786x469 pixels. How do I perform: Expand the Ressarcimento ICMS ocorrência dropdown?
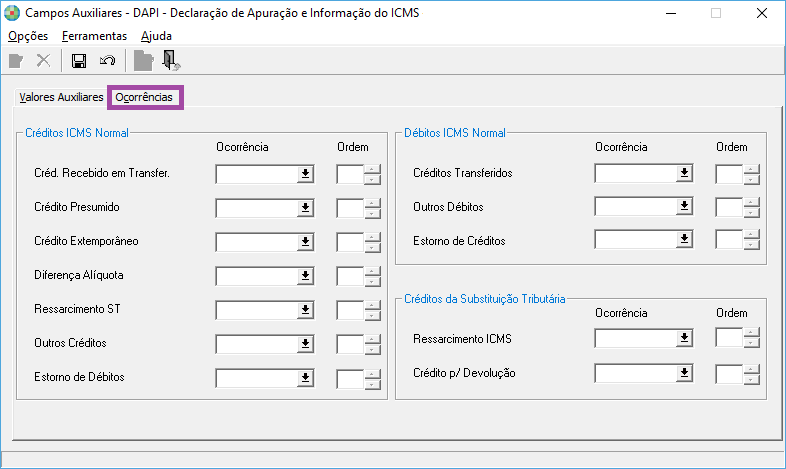coord(684,340)
